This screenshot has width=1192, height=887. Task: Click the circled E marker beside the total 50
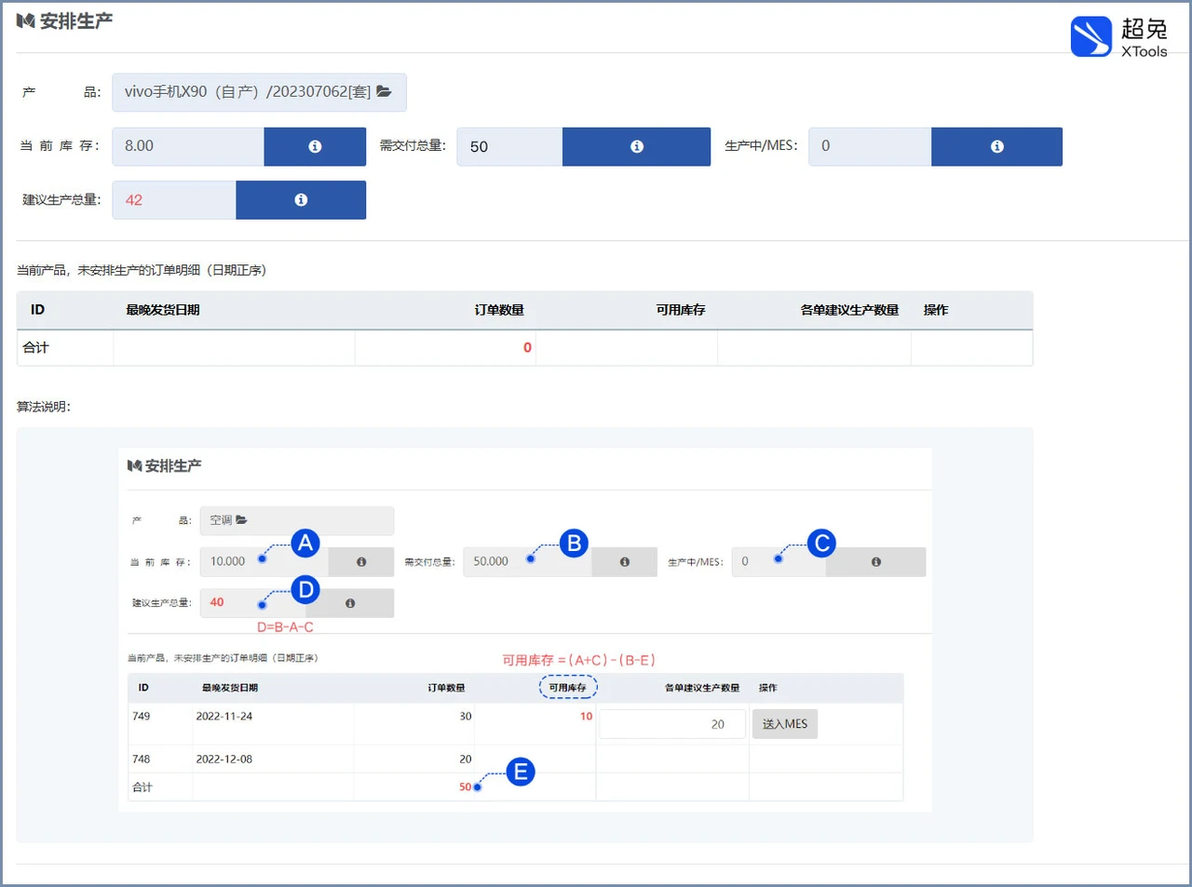[520, 772]
